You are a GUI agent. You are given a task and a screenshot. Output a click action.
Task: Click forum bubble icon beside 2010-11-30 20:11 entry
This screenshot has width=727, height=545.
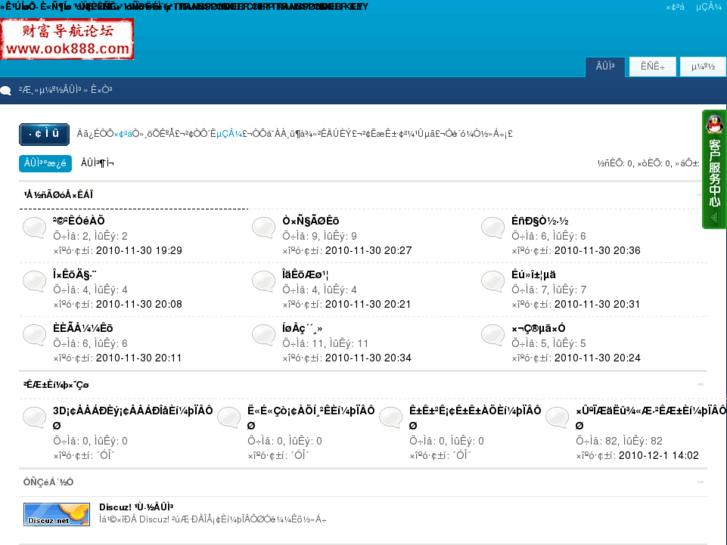pyautogui.click(x=35, y=335)
